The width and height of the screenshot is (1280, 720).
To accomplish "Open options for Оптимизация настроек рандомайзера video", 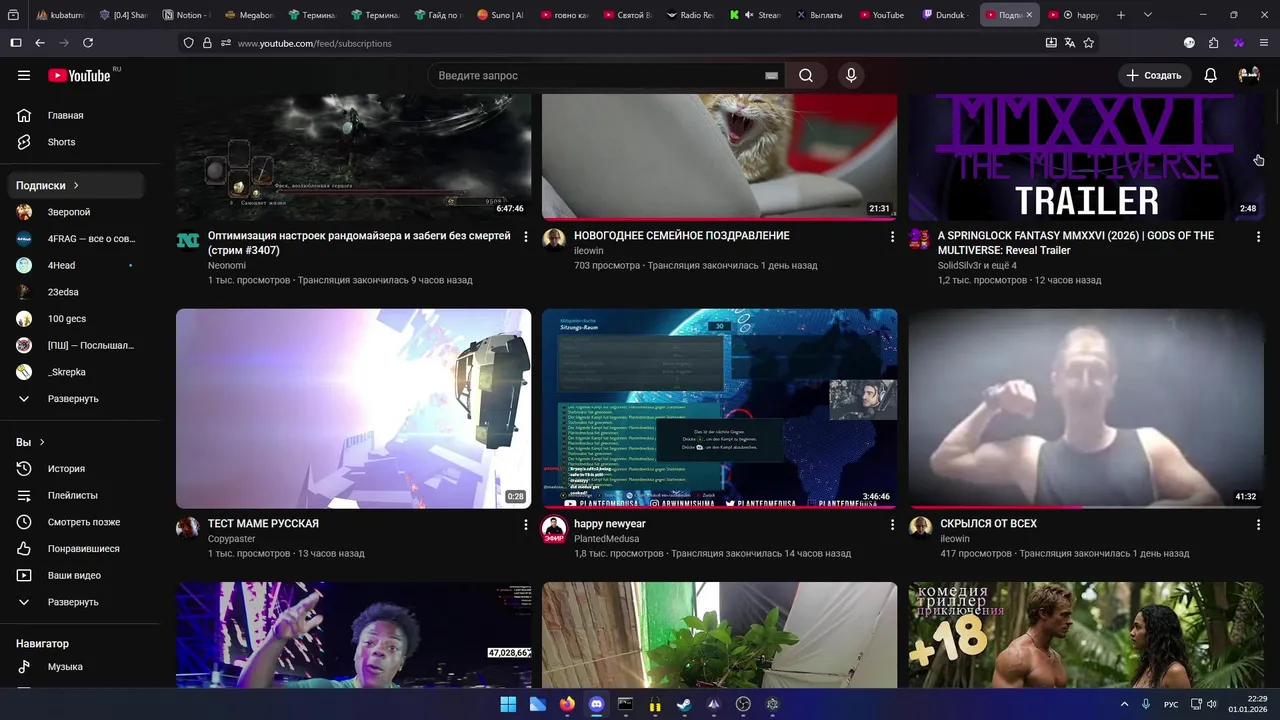I will (x=526, y=237).
